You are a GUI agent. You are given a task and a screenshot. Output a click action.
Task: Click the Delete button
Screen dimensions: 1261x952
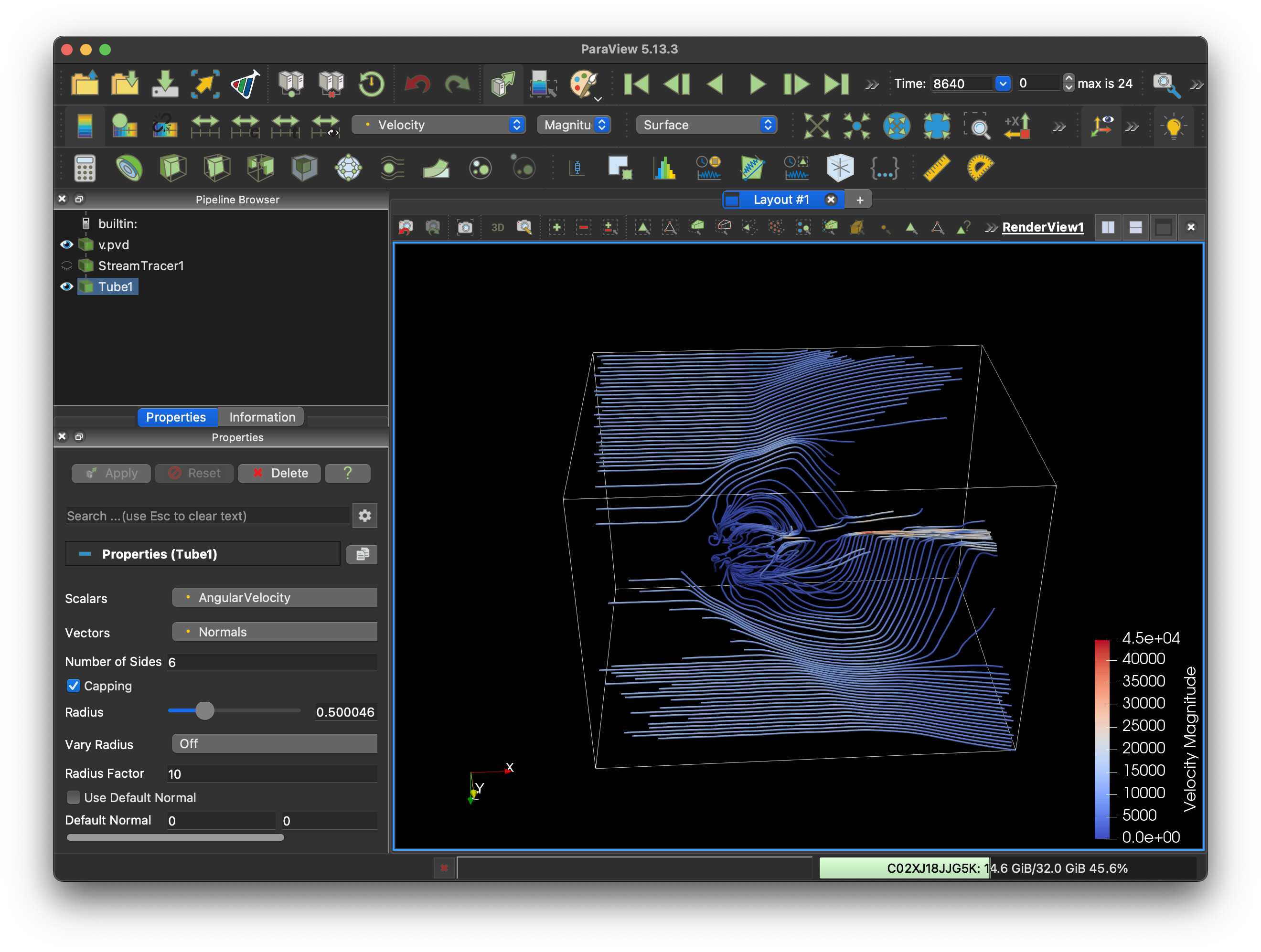[x=279, y=473]
